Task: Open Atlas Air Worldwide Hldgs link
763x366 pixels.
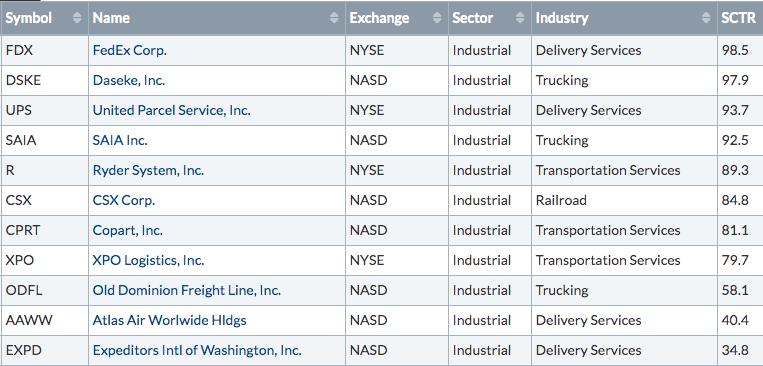Action: tap(169, 321)
